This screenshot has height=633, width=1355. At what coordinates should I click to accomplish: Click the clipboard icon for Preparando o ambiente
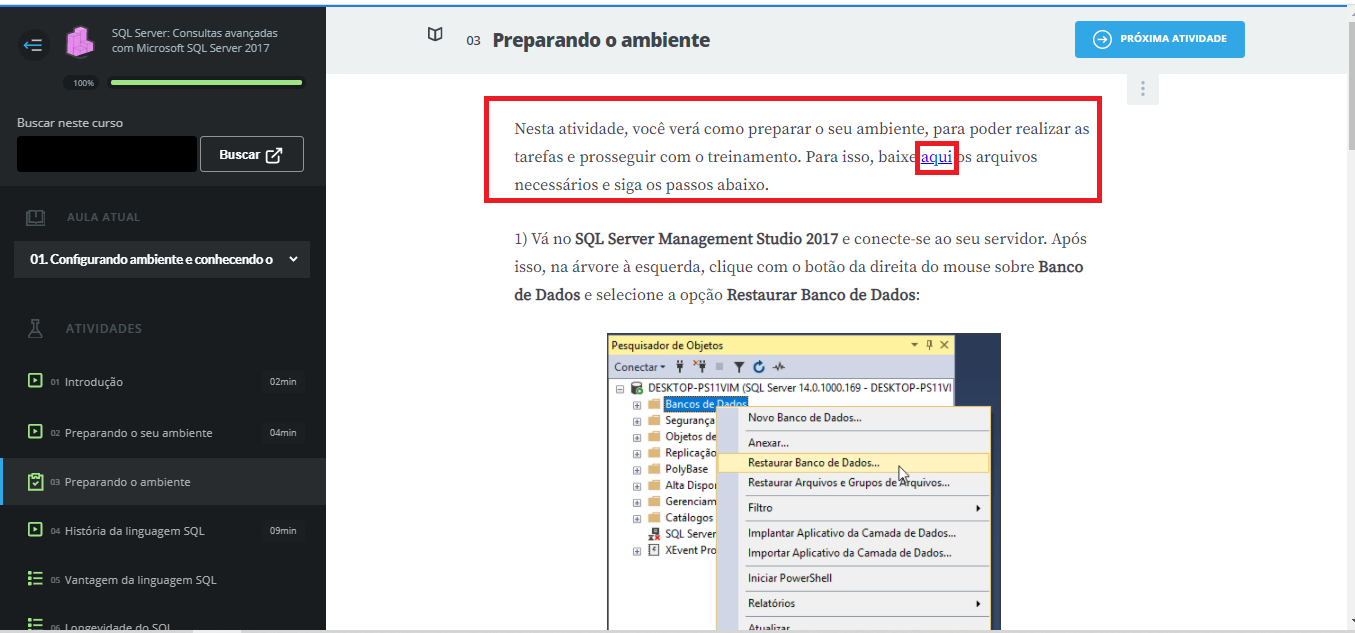point(36,481)
